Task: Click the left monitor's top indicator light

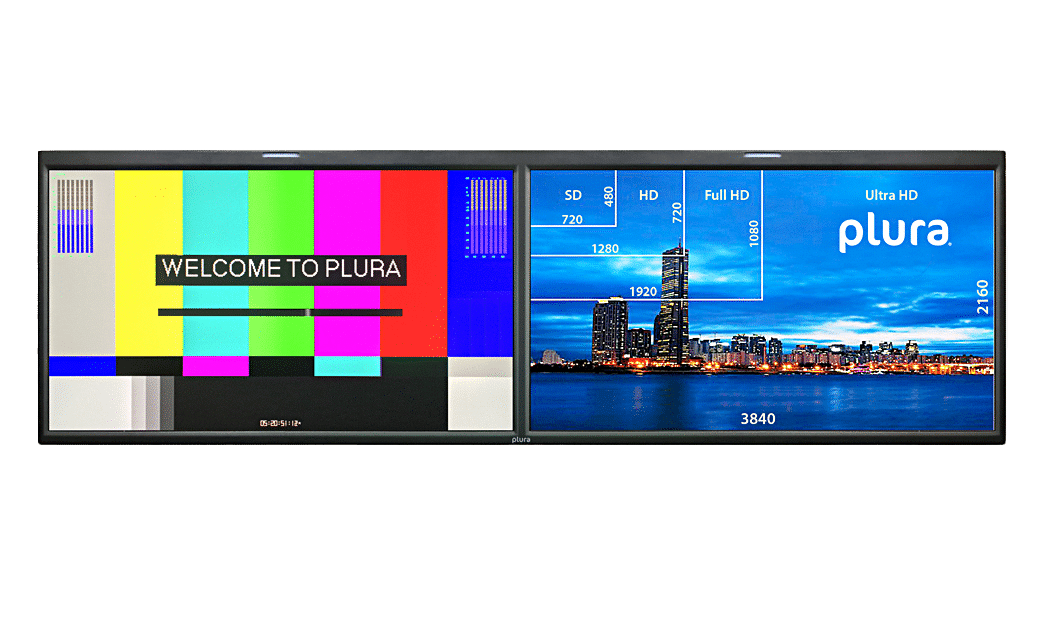Action: 281,156
